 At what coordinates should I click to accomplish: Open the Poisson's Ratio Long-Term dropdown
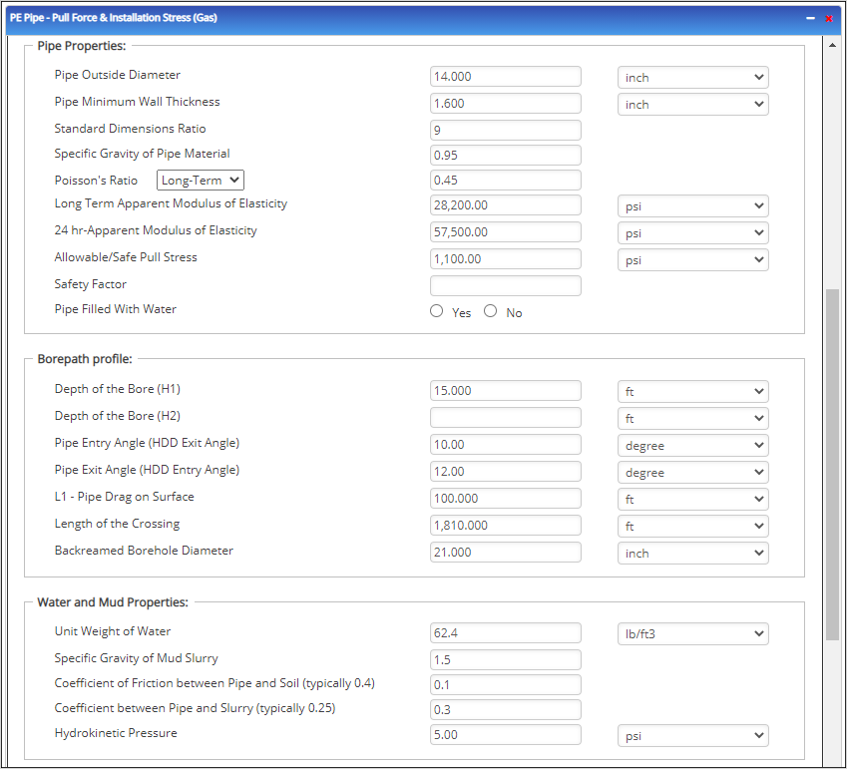point(200,180)
